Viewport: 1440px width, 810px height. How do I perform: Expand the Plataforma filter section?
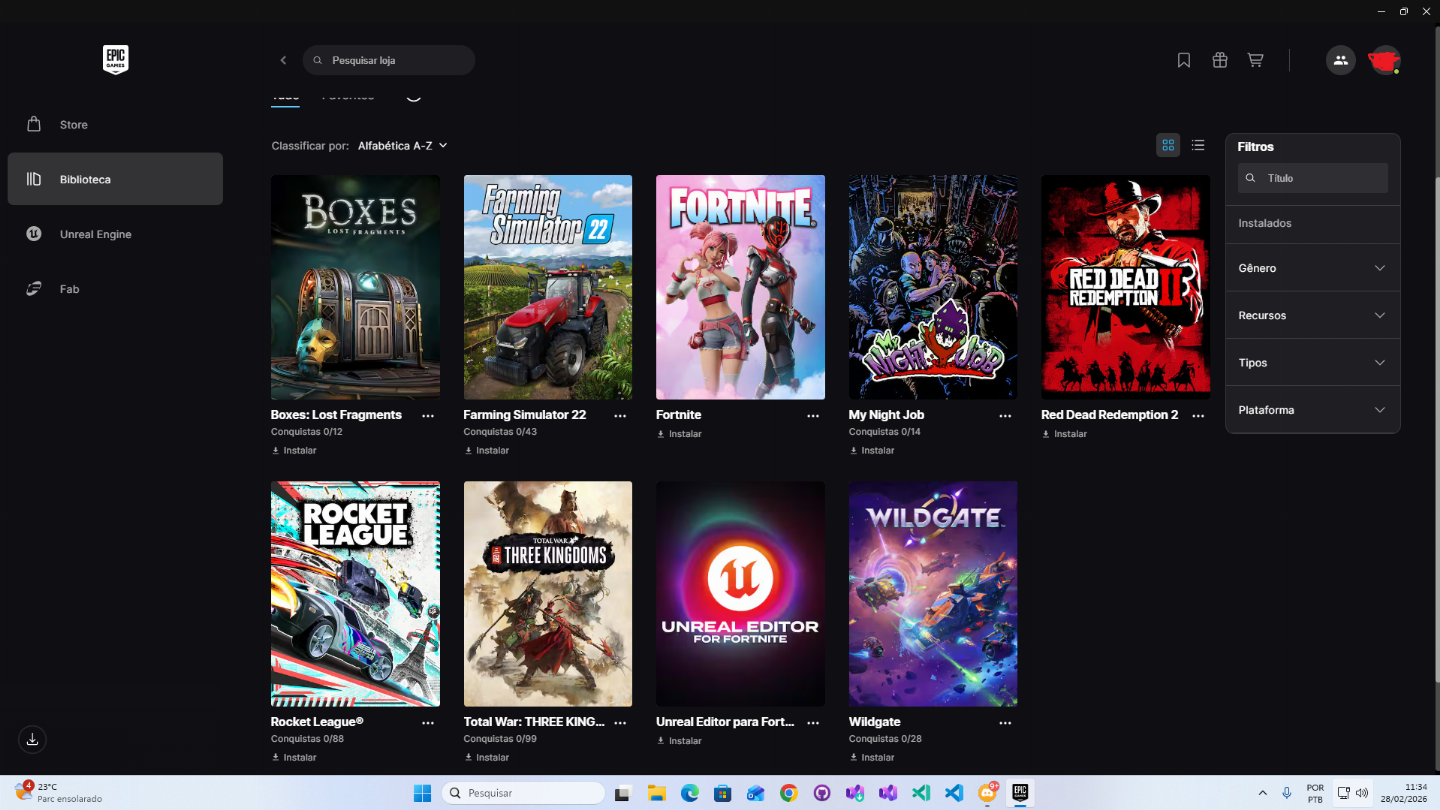pyautogui.click(x=1312, y=410)
